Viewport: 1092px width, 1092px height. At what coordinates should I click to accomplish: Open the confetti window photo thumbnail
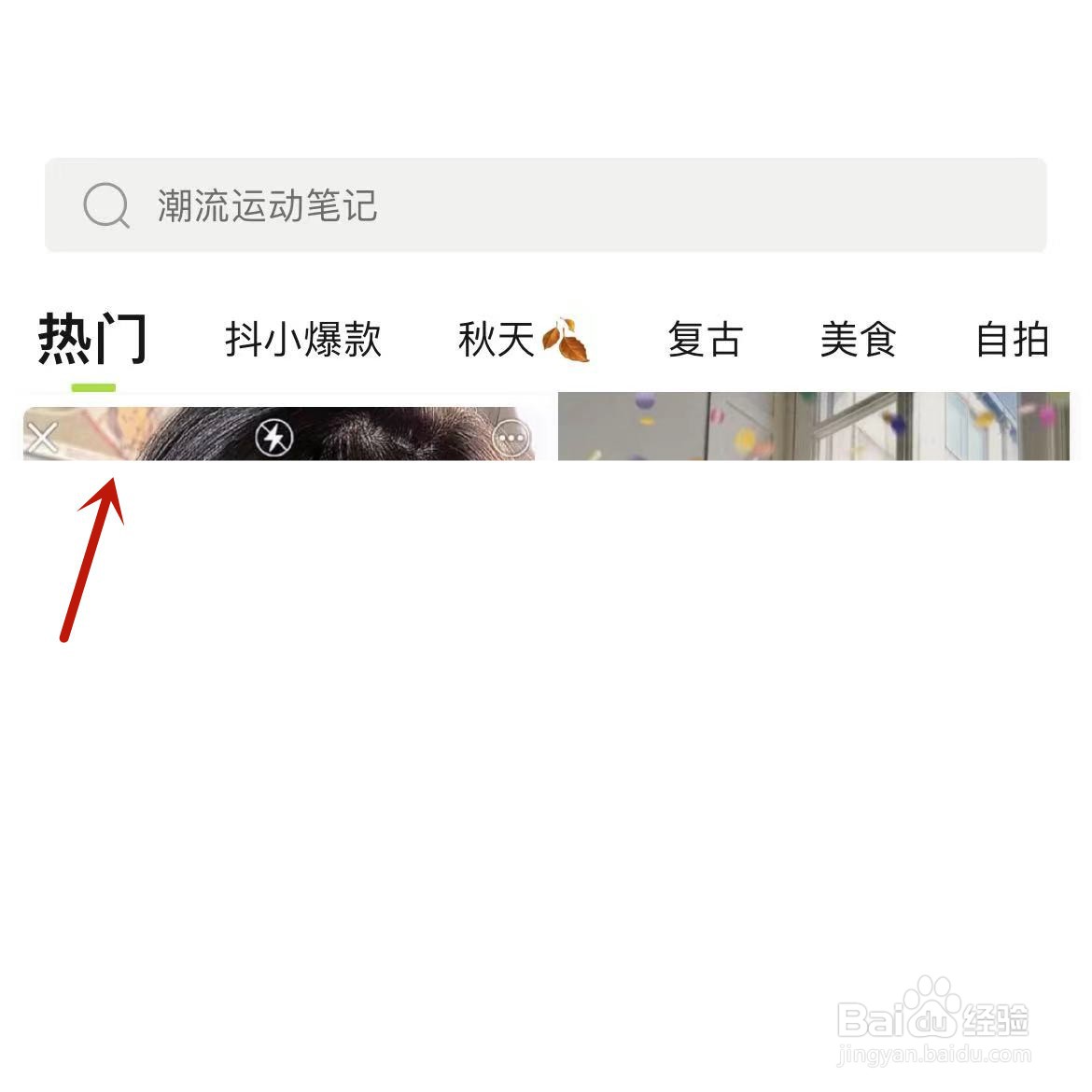coord(814,426)
